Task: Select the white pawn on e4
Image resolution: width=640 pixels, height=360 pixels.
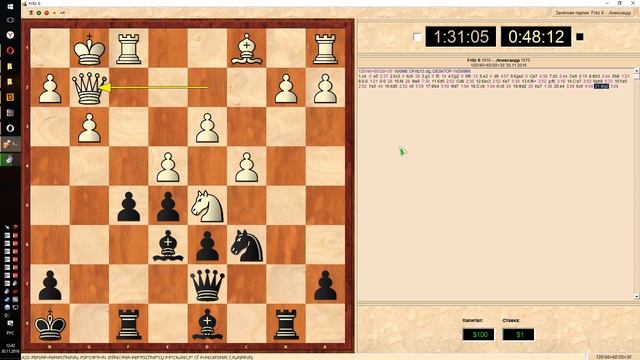Action: (x=168, y=167)
